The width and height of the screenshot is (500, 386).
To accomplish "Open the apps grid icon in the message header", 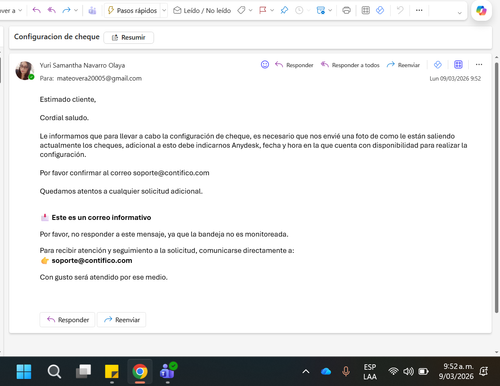I will [458, 65].
